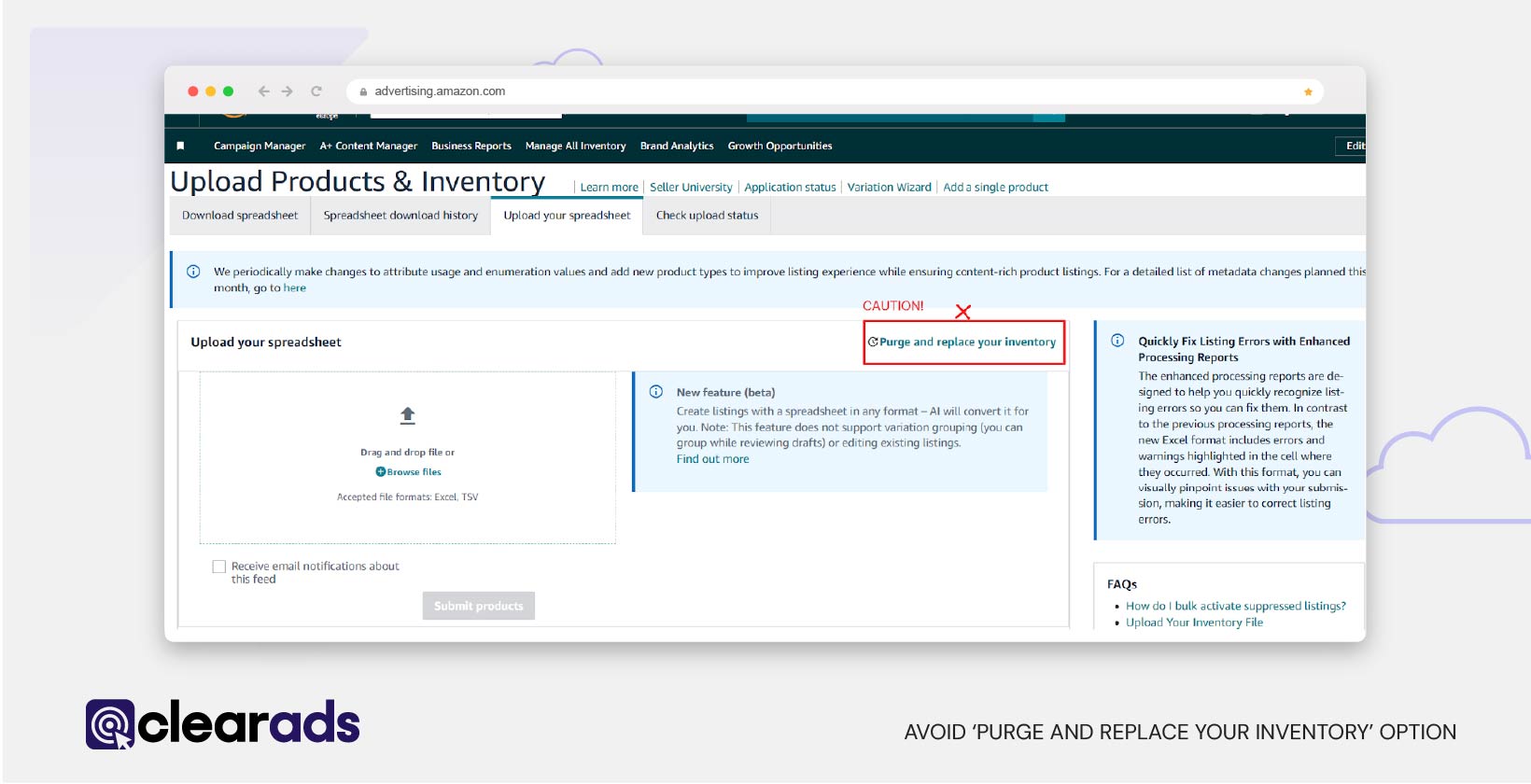Image resolution: width=1531 pixels, height=784 pixels.
Task: Open the Upload Your Inventory File FAQ
Action: [1194, 623]
